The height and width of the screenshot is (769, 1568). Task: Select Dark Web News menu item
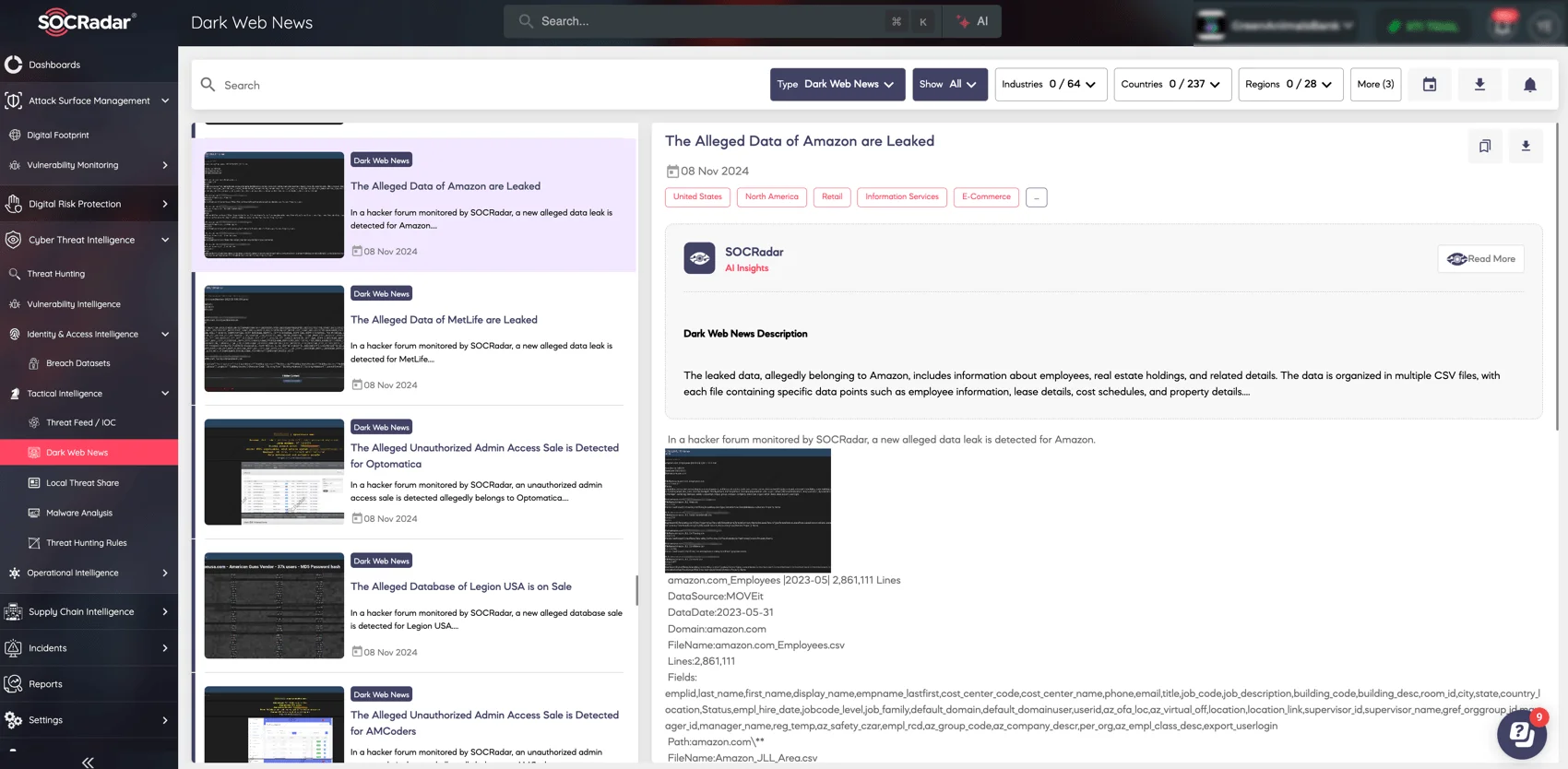click(x=89, y=453)
